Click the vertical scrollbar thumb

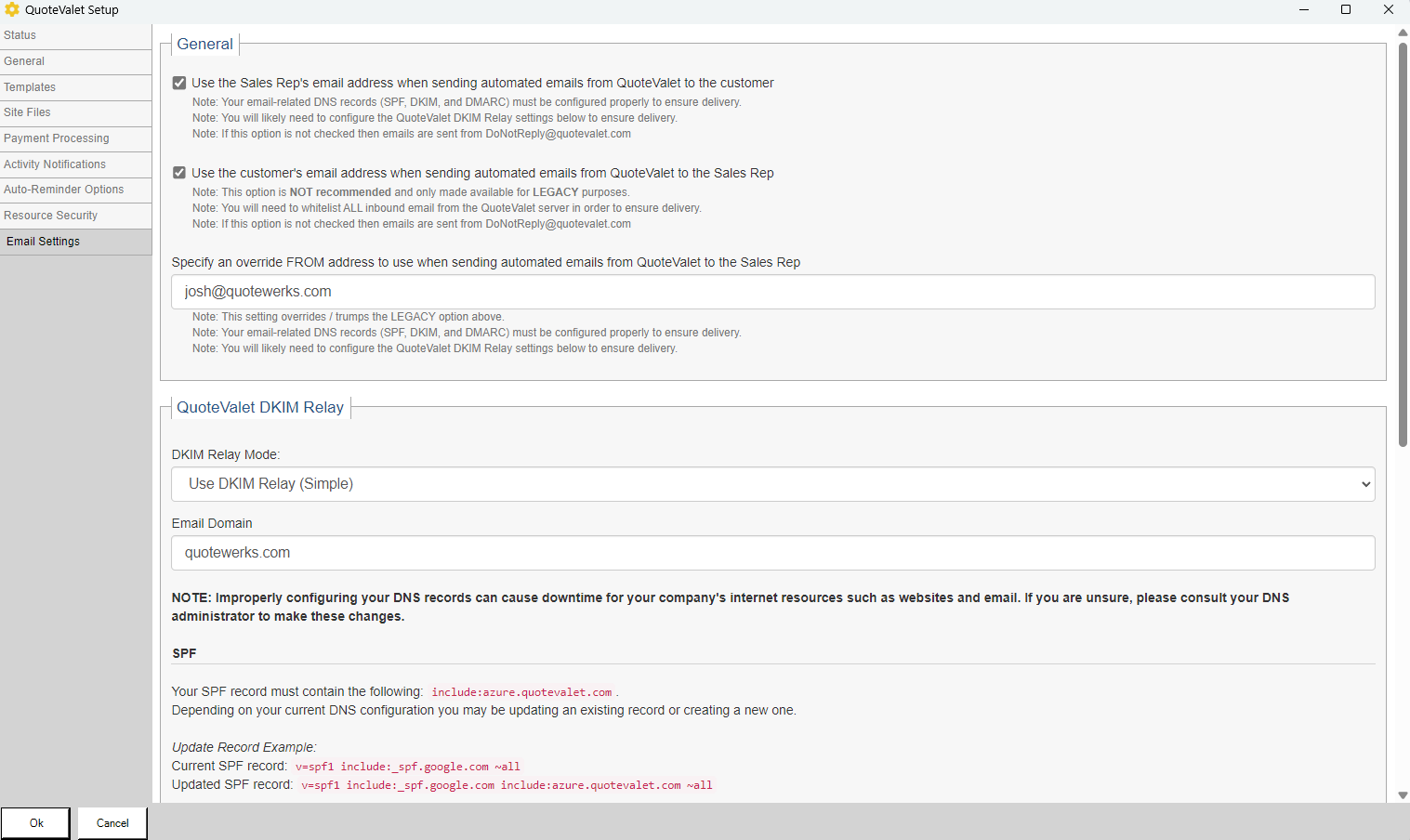pyautogui.click(x=1403, y=244)
